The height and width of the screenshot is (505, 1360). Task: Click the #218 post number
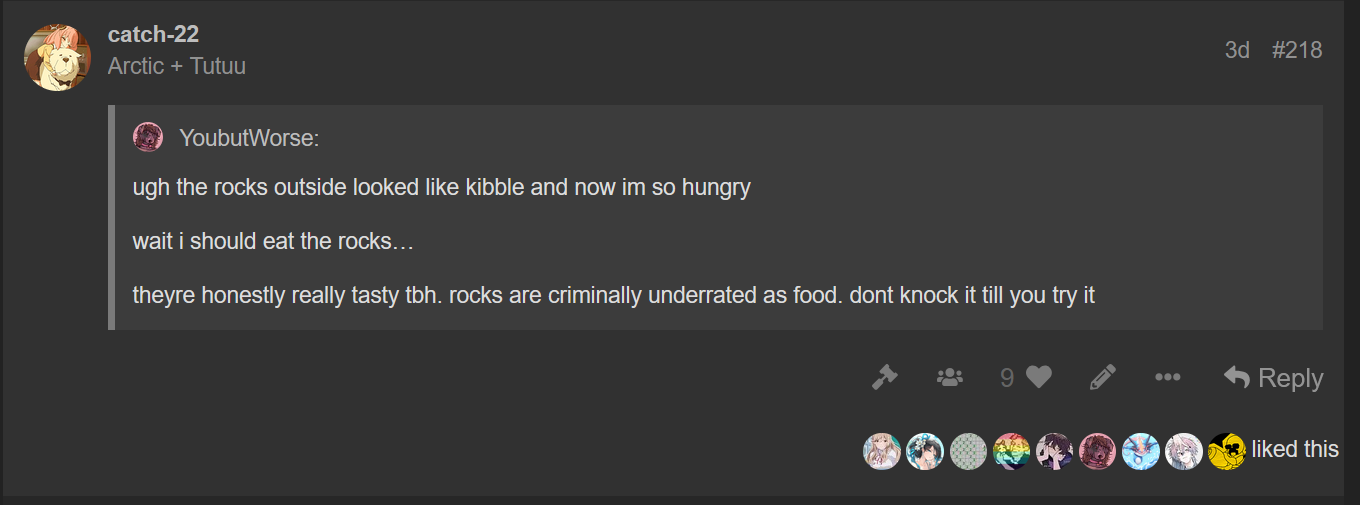(x=1296, y=50)
